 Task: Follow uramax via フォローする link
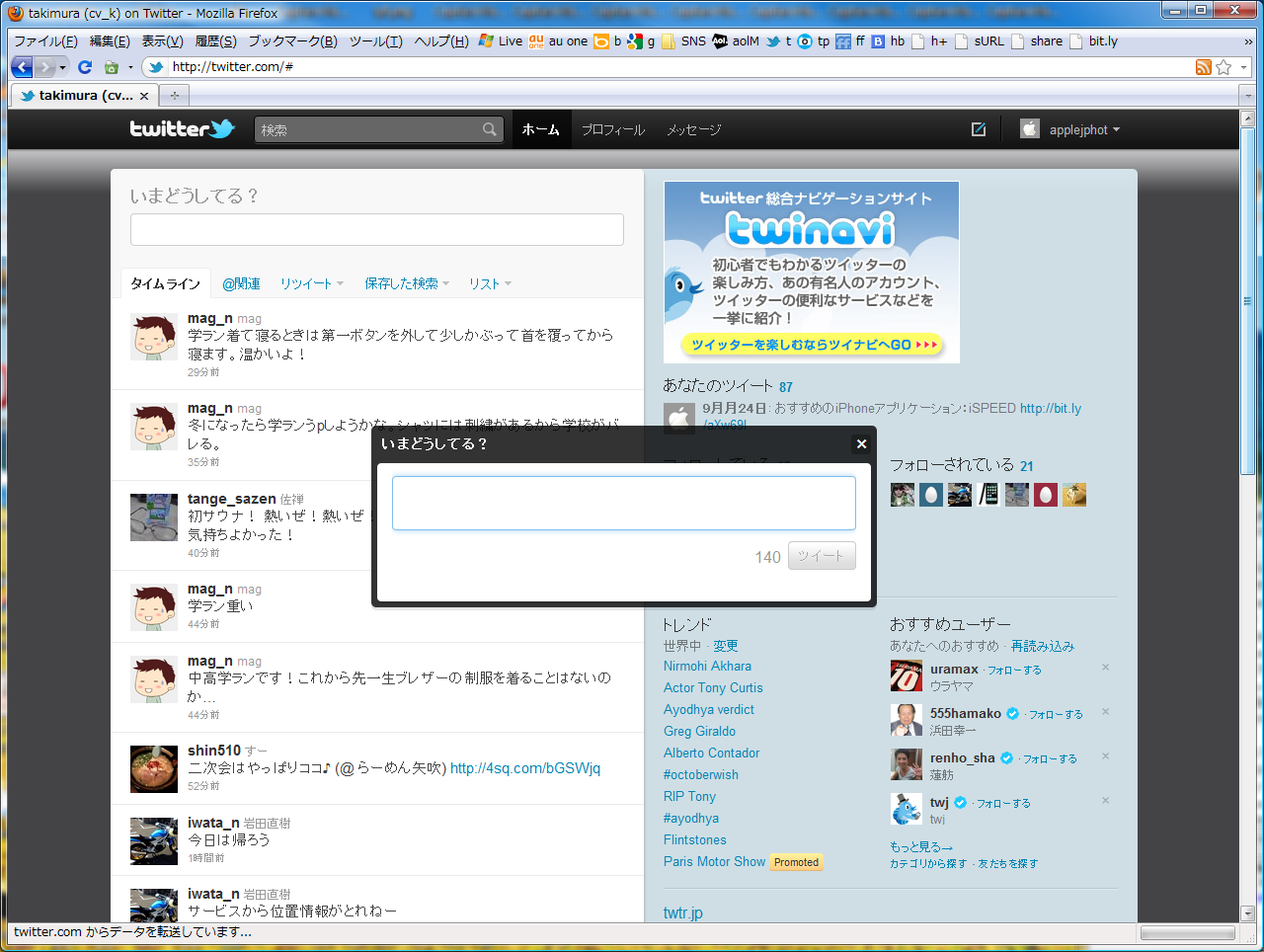click(x=1014, y=670)
